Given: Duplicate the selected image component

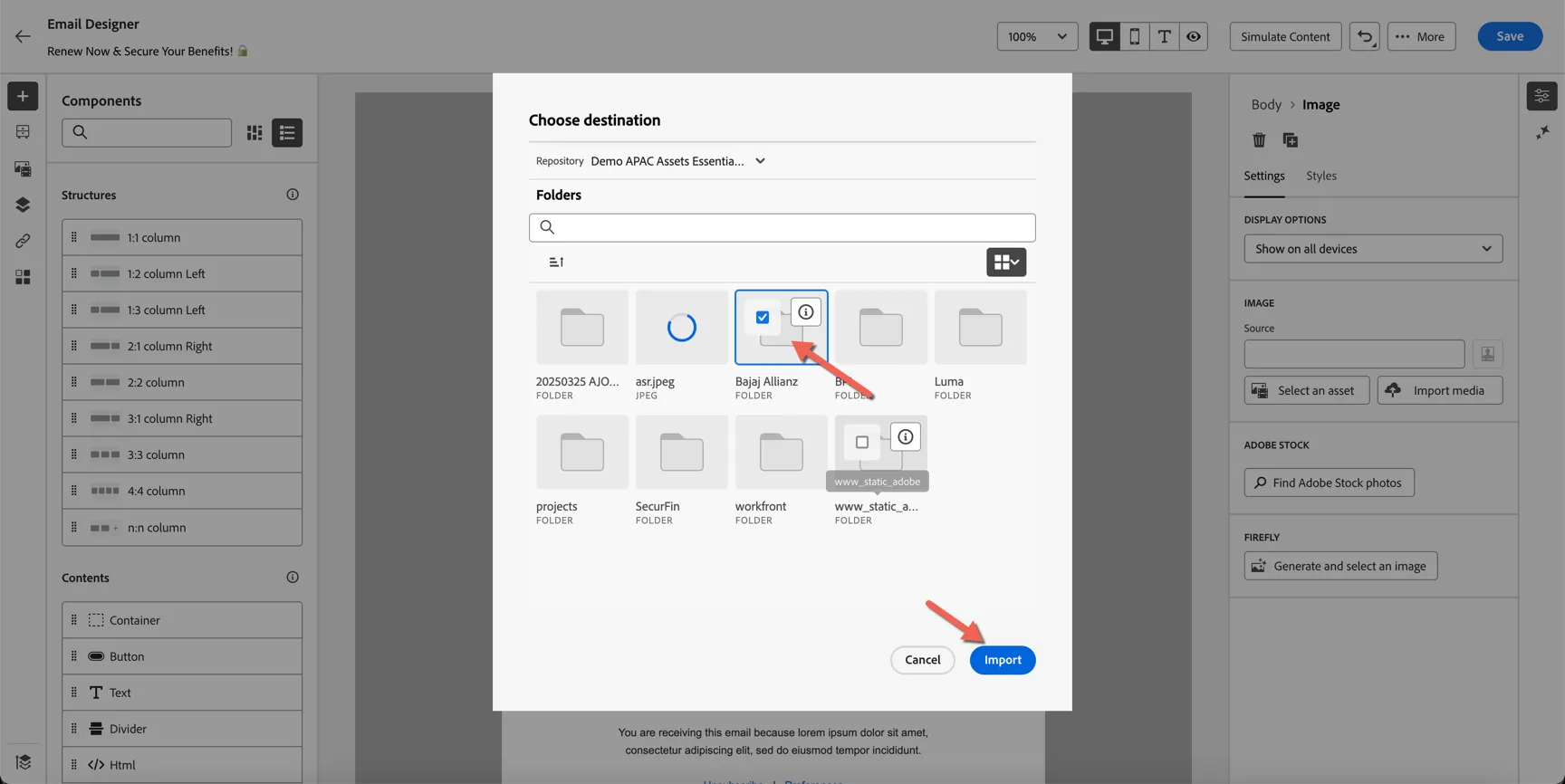Looking at the screenshot, I should (1291, 140).
